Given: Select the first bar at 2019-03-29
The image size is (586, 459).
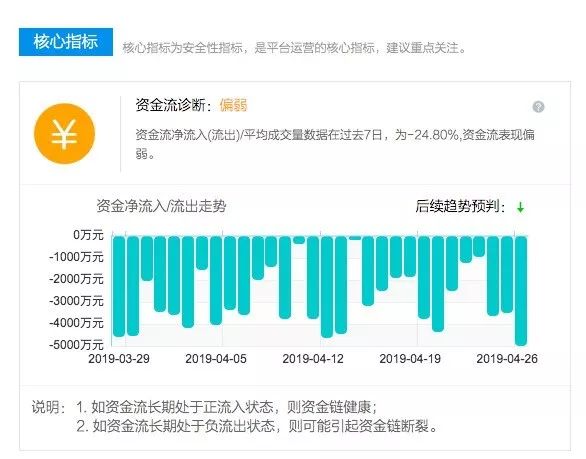Looking at the screenshot, I should tap(118, 286).
